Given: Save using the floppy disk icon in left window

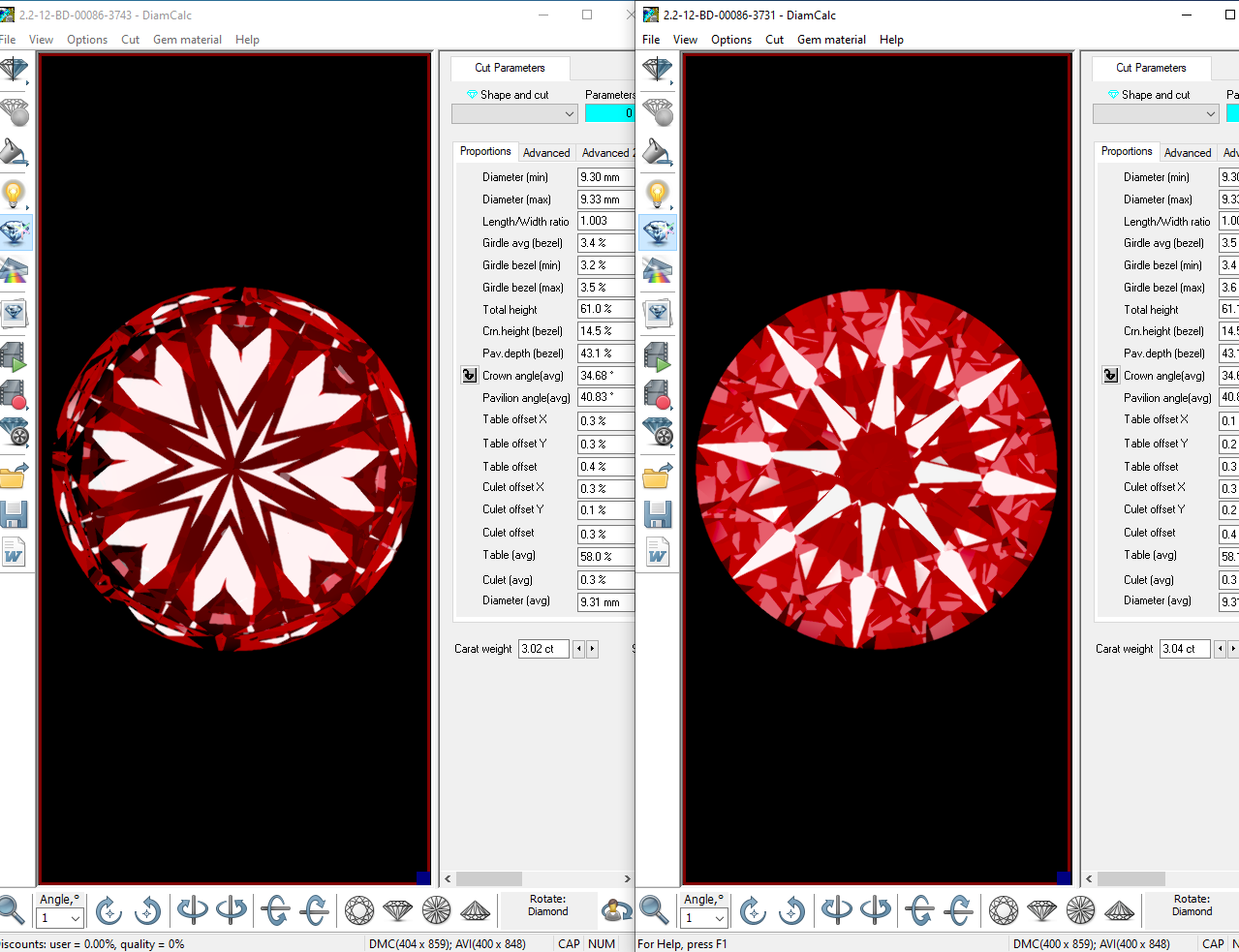Looking at the screenshot, I should pos(15,514).
